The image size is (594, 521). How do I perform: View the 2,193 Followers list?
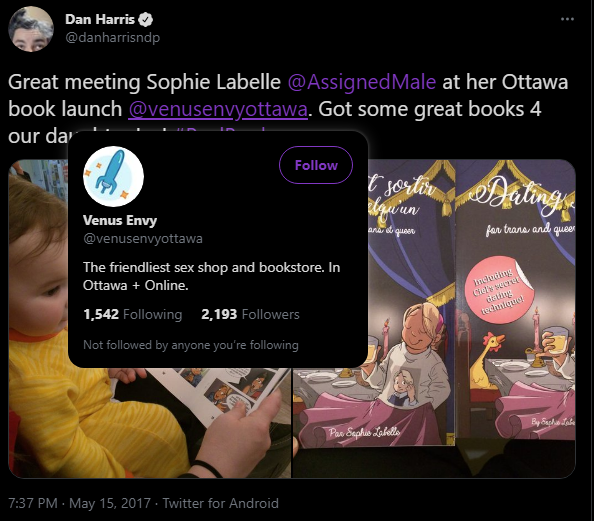(250, 314)
